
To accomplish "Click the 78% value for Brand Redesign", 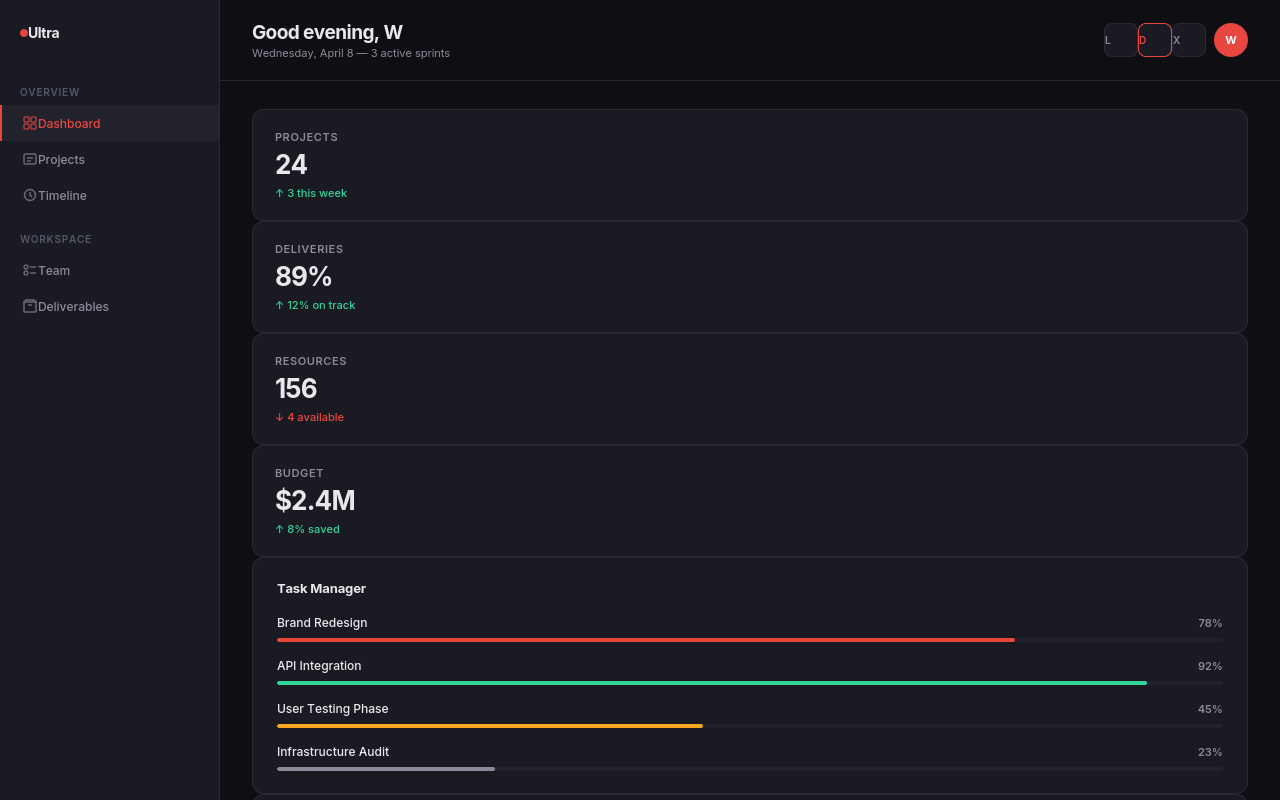I will (x=1210, y=623).
